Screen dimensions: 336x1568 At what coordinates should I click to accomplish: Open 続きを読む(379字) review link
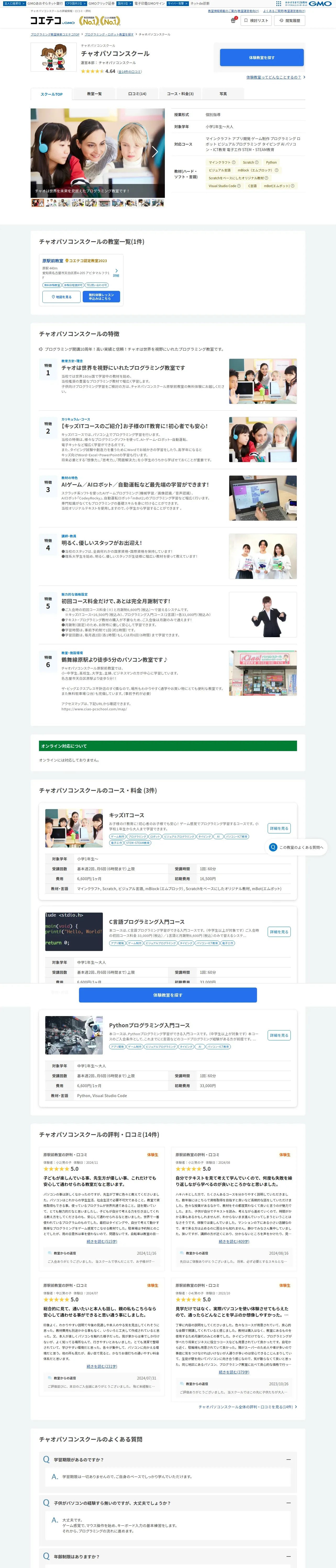click(x=234, y=1371)
